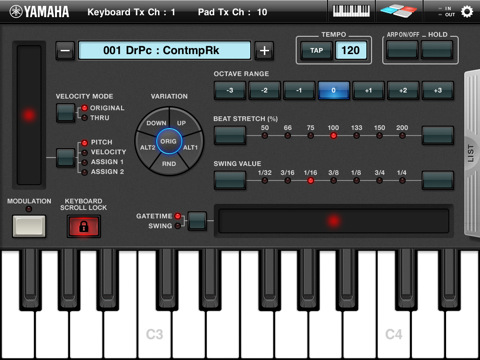Image resolution: width=480 pixels, height=360 pixels.
Task: Toggle the Modulation button
Action: point(29,226)
